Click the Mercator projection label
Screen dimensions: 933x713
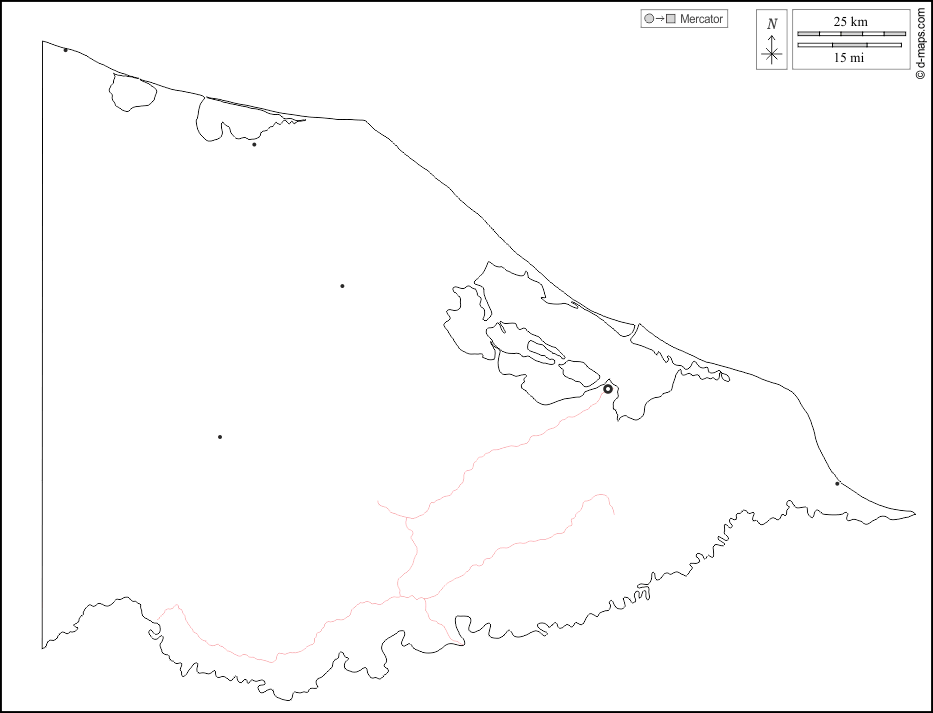click(701, 19)
